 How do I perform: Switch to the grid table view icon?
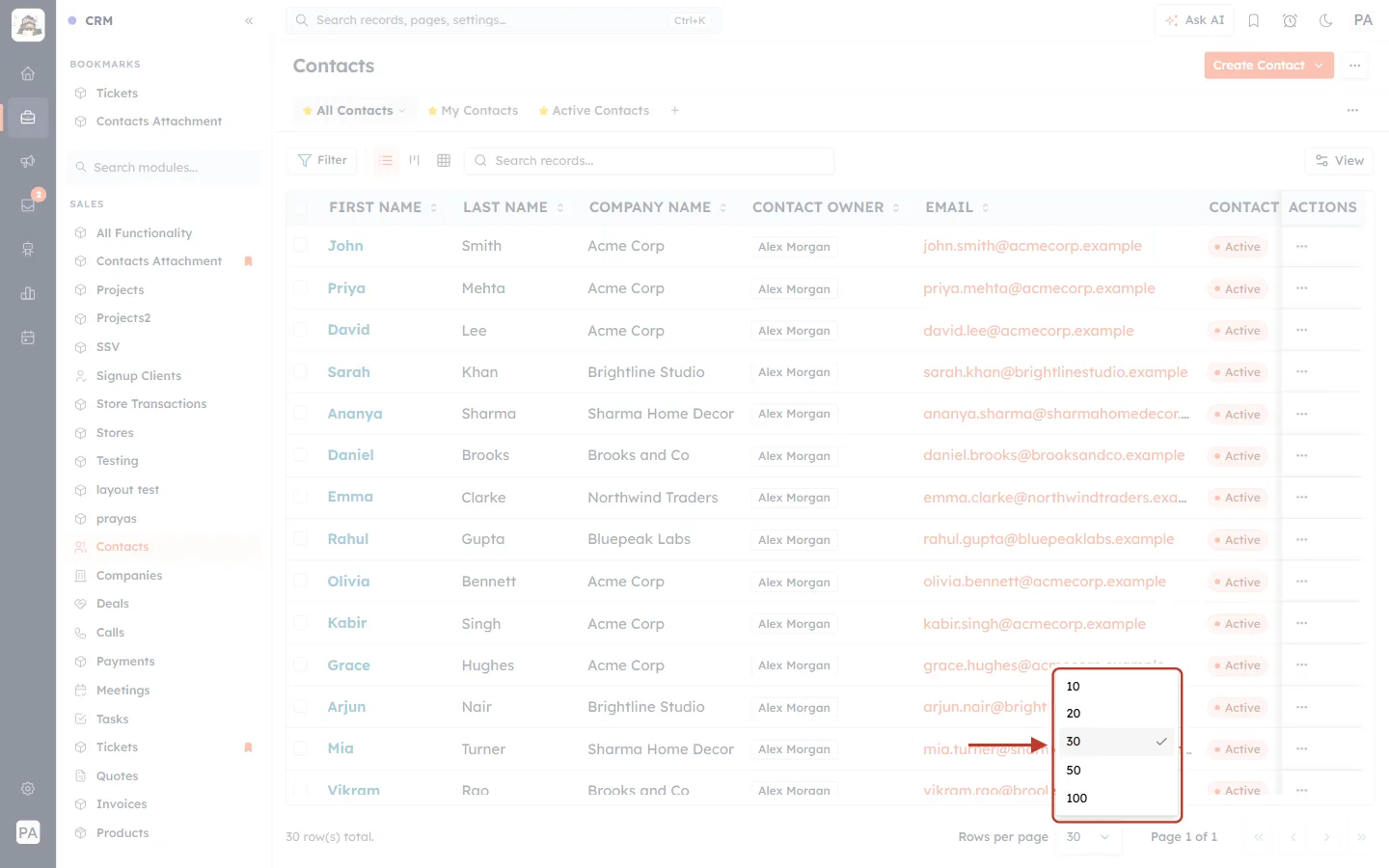pyautogui.click(x=444, y=160)
